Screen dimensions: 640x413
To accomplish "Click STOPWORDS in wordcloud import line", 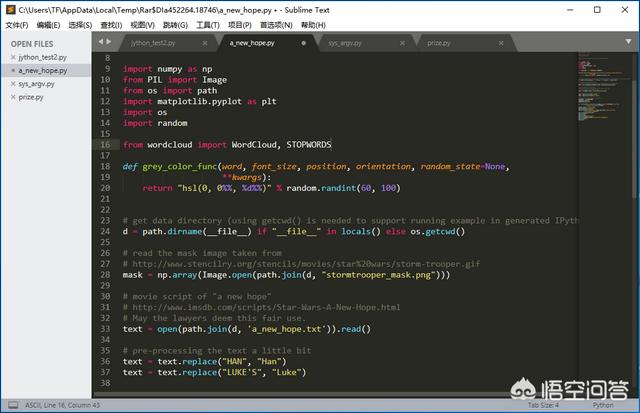I will point(309,145).
